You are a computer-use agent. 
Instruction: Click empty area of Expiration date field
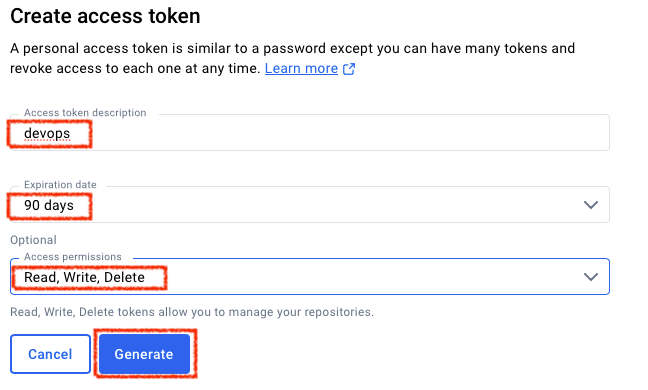[x=331, y=205]
